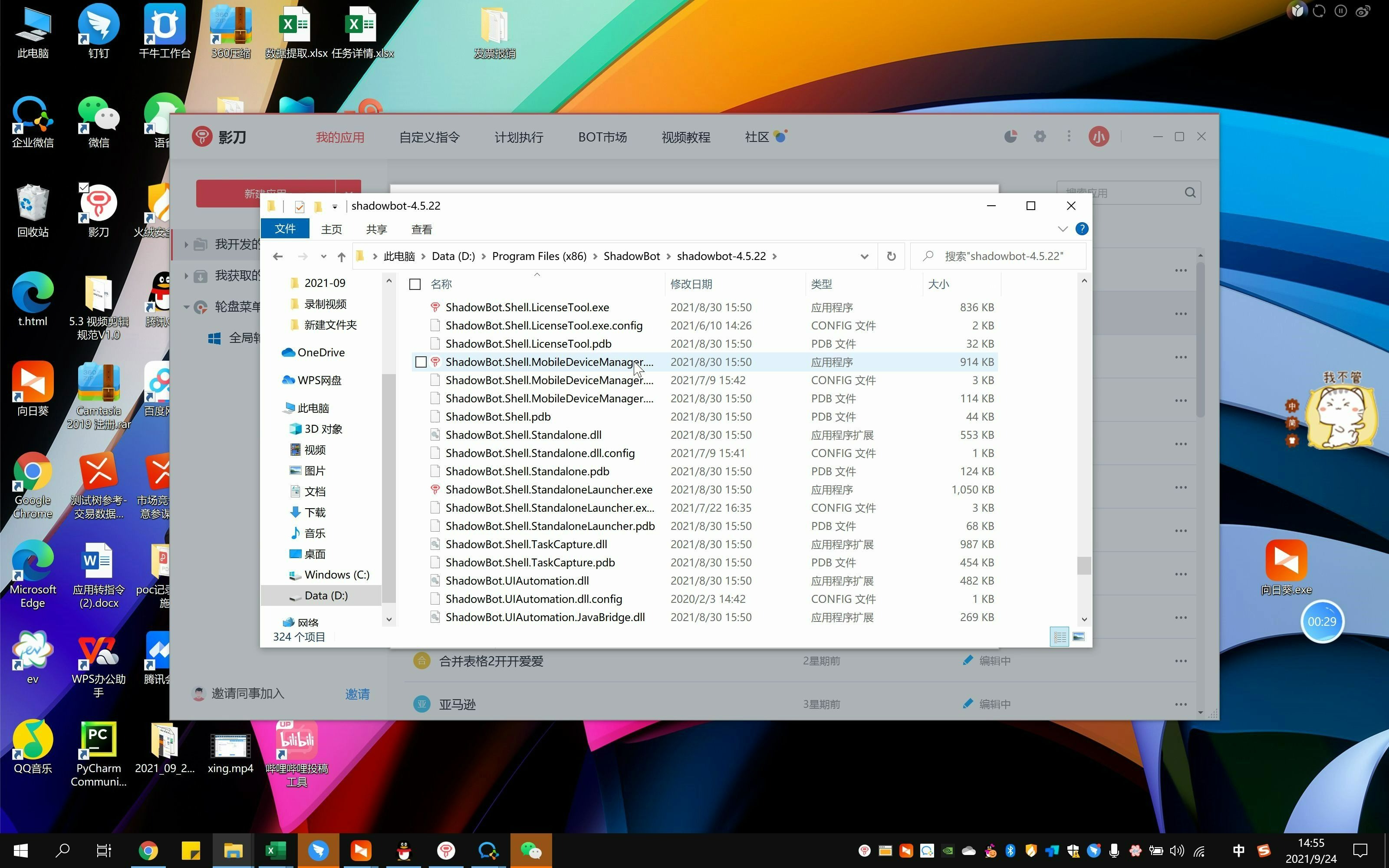
Task: Expand 我开发的 section in 影刀 sidebar
Action: click(x=186, y=244)
